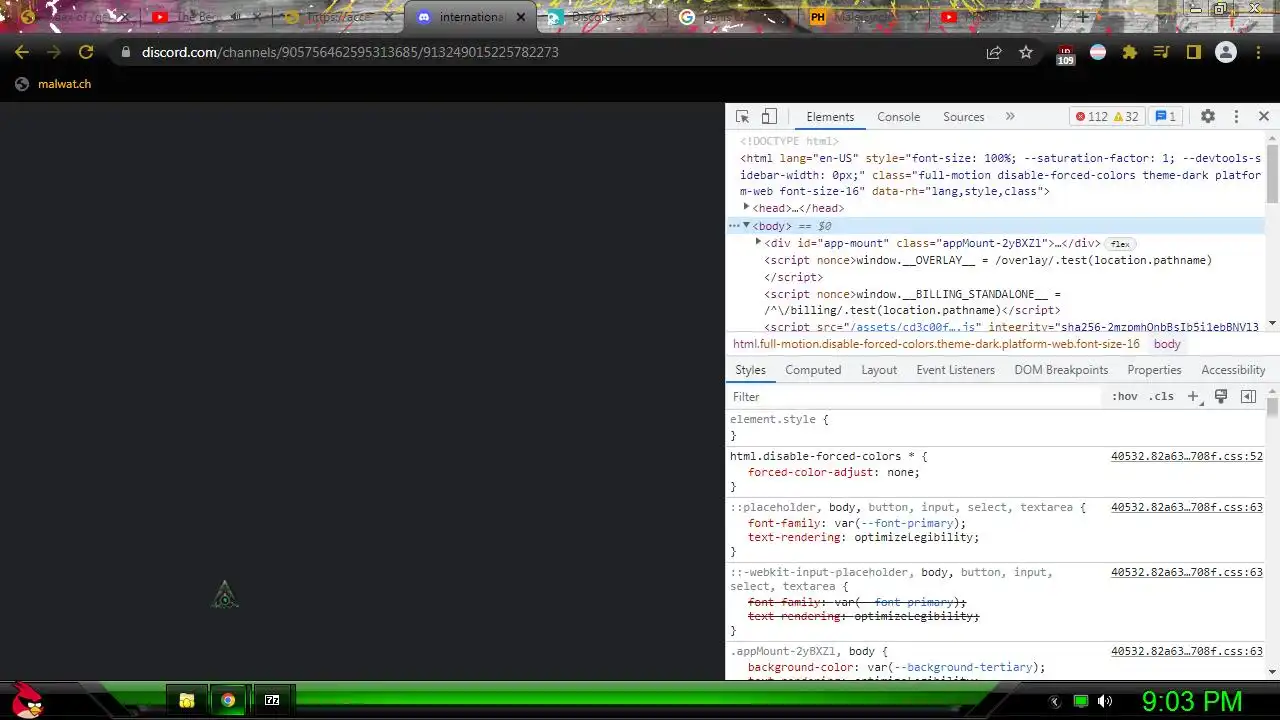The width and height of the screenshot is (1280, 720).
Task: Open the Layout tab
Action: pos(879,370)
